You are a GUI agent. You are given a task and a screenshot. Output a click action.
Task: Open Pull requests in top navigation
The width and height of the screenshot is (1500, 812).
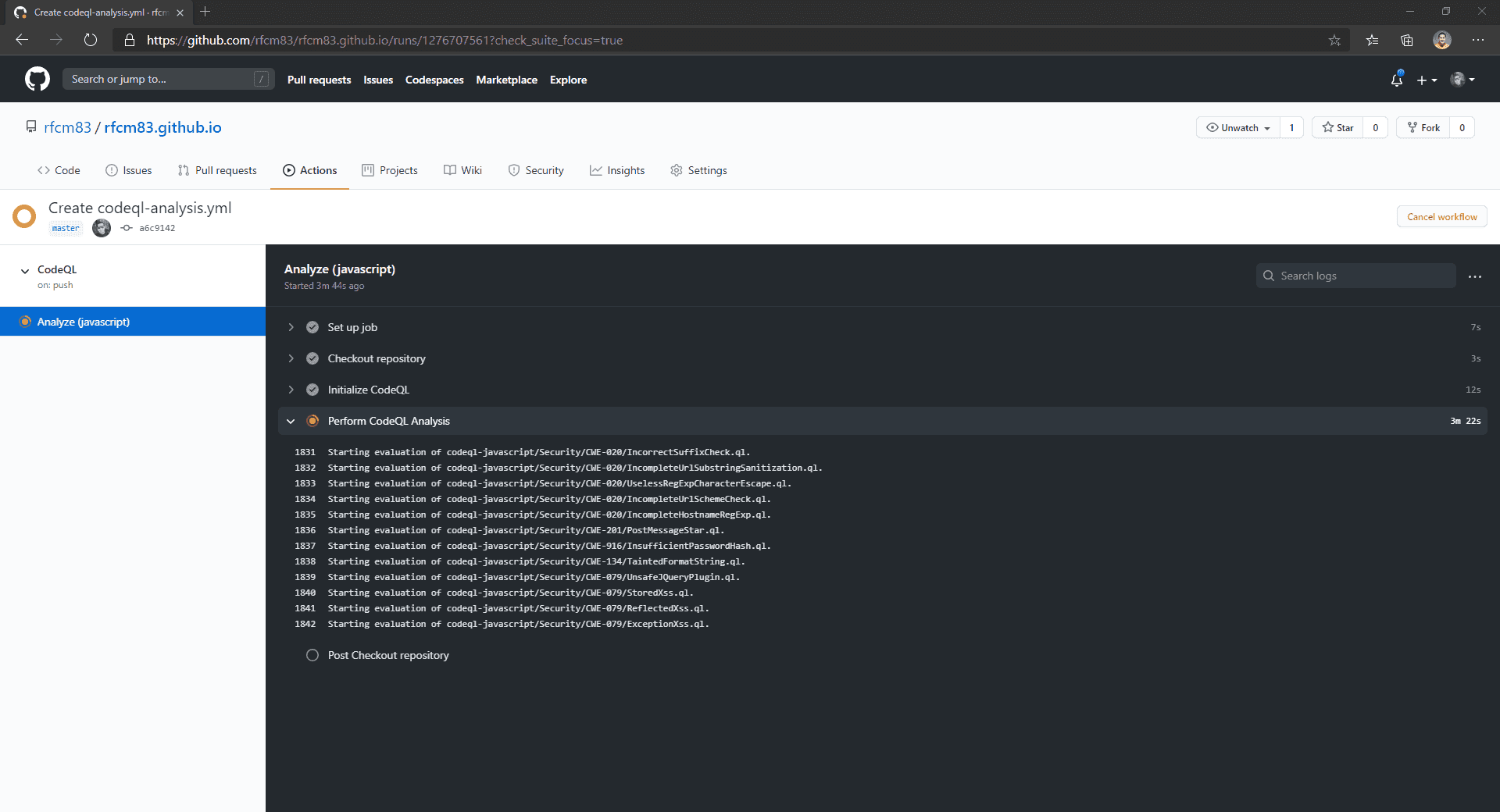[x=319, y=80]
